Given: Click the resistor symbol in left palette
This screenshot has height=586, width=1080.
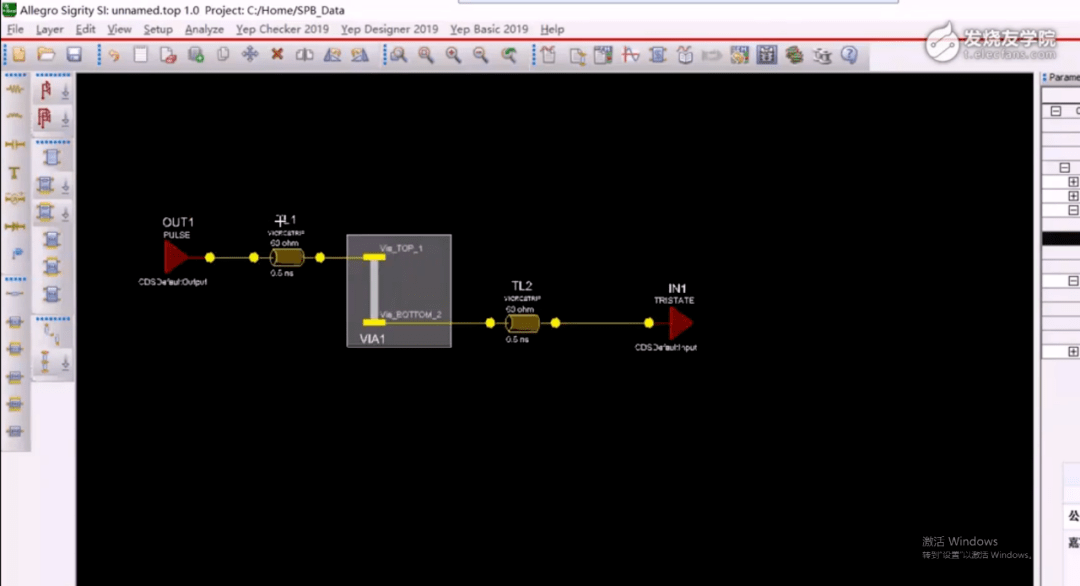Looking at the screenshot, I should coord(14,90).
